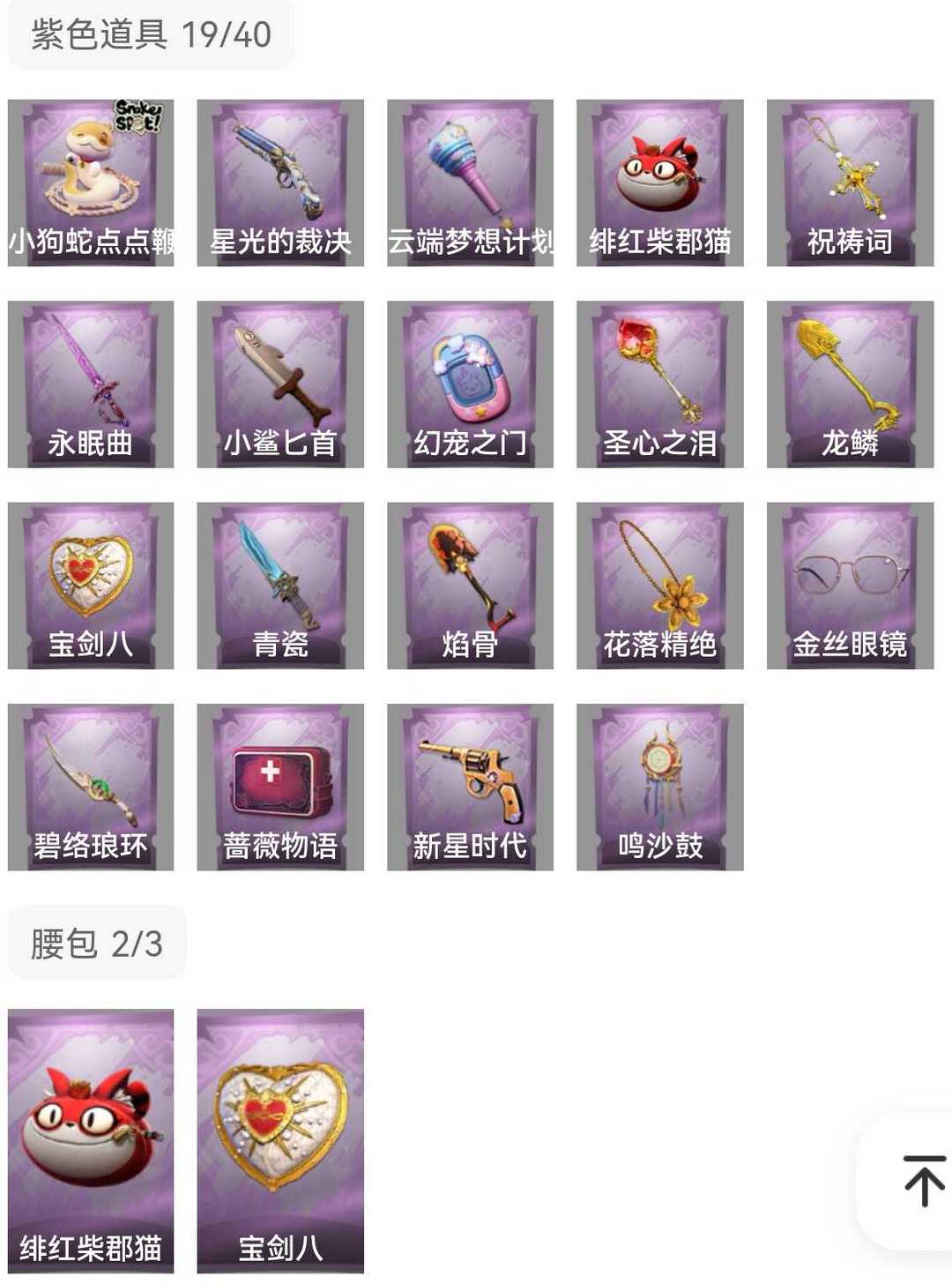Viewport: 952px width, 1284px height.
Task: Select the 小狗蛇点点鞭 item card
Action: coord(91,183)
